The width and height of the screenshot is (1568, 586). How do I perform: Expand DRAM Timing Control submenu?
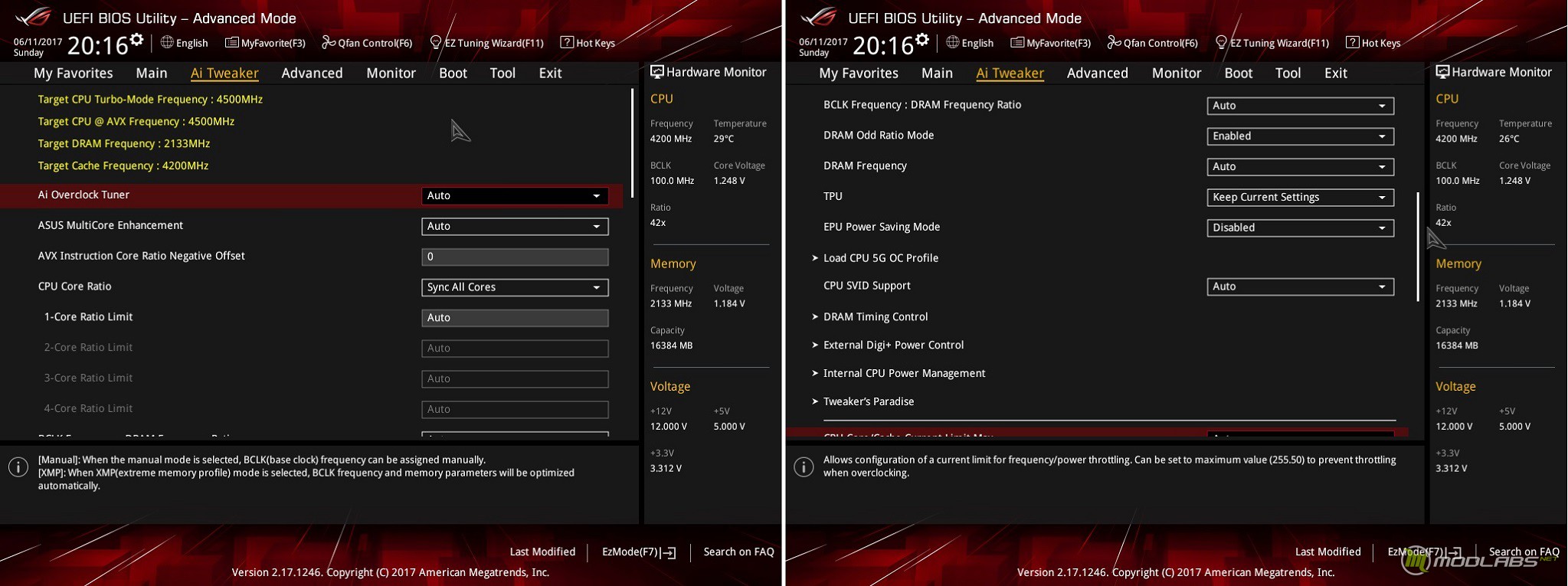pyautogui.click(x=875, y=317)
